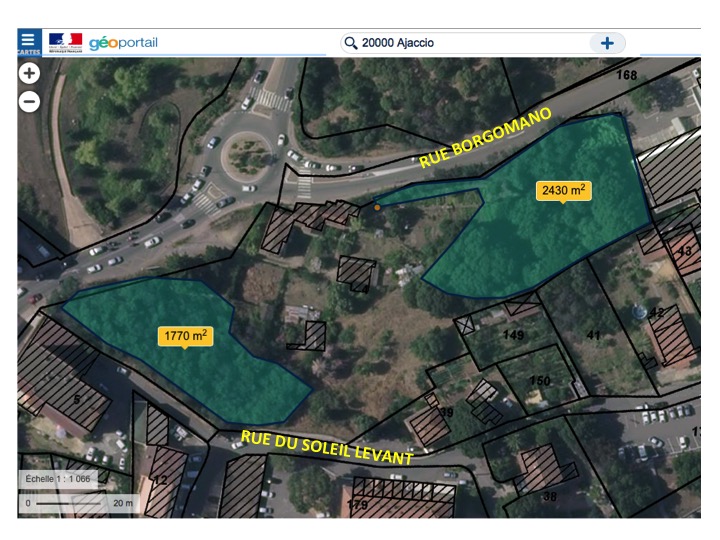Viewport: 720px width, 540px height.
Task: Select cadastral parcel number 168
Action: (x=626, y=76)
